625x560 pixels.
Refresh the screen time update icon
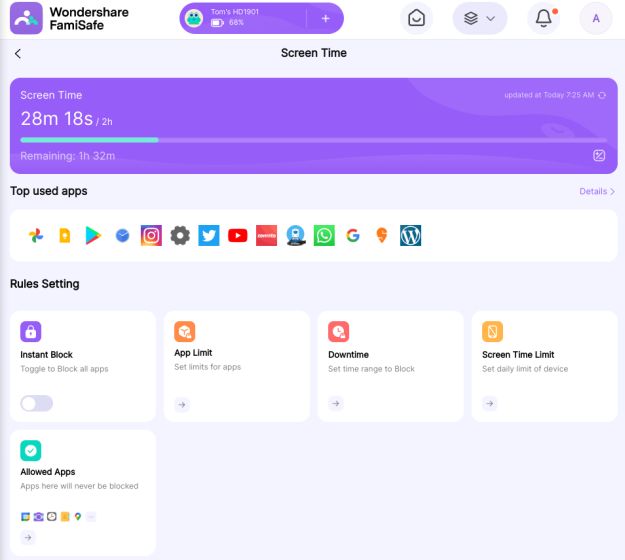point(602,95)
